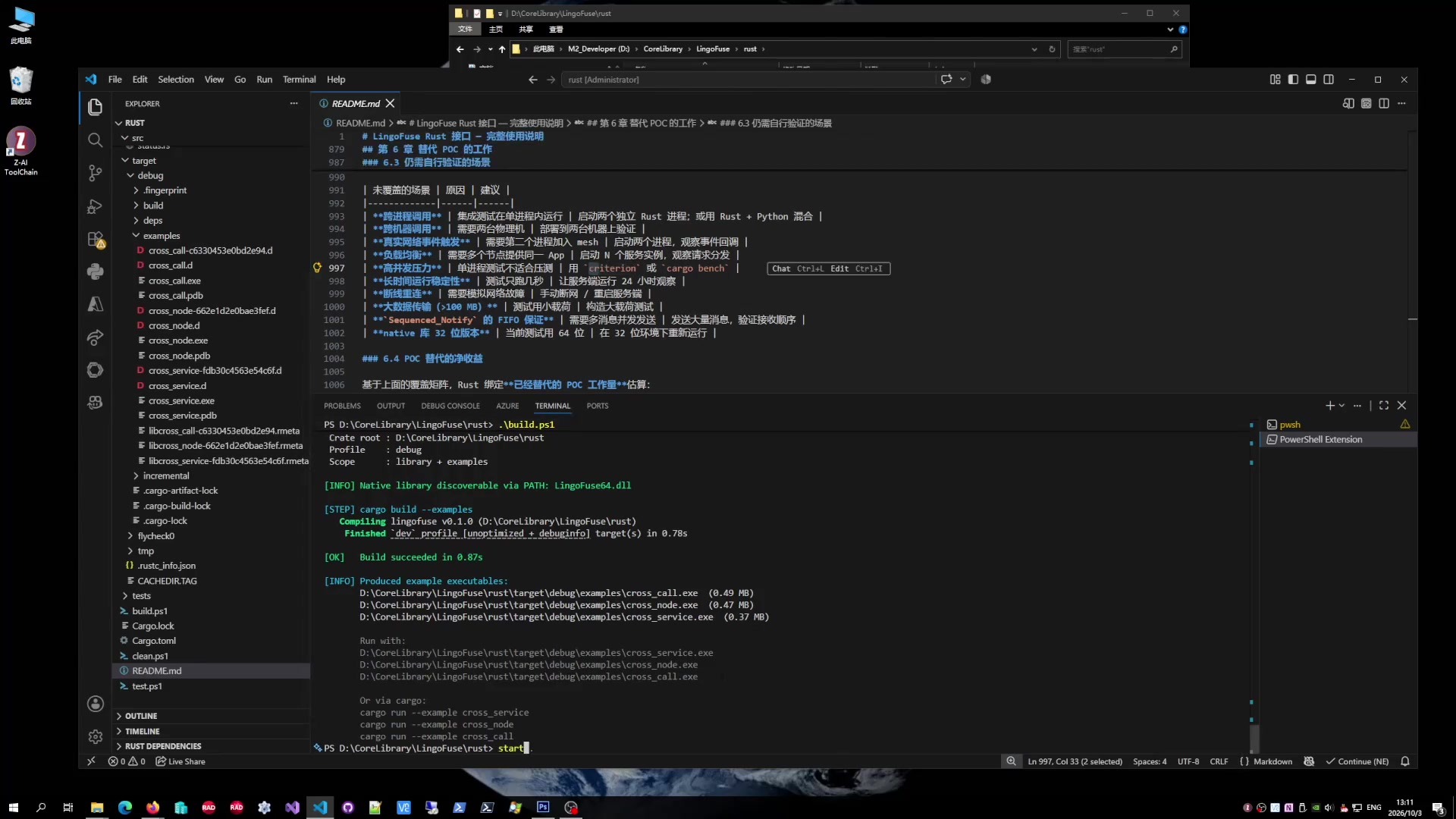Switch to the PROBLEMS tab
The image size is (1456, 819).
[x=342, y=406]
